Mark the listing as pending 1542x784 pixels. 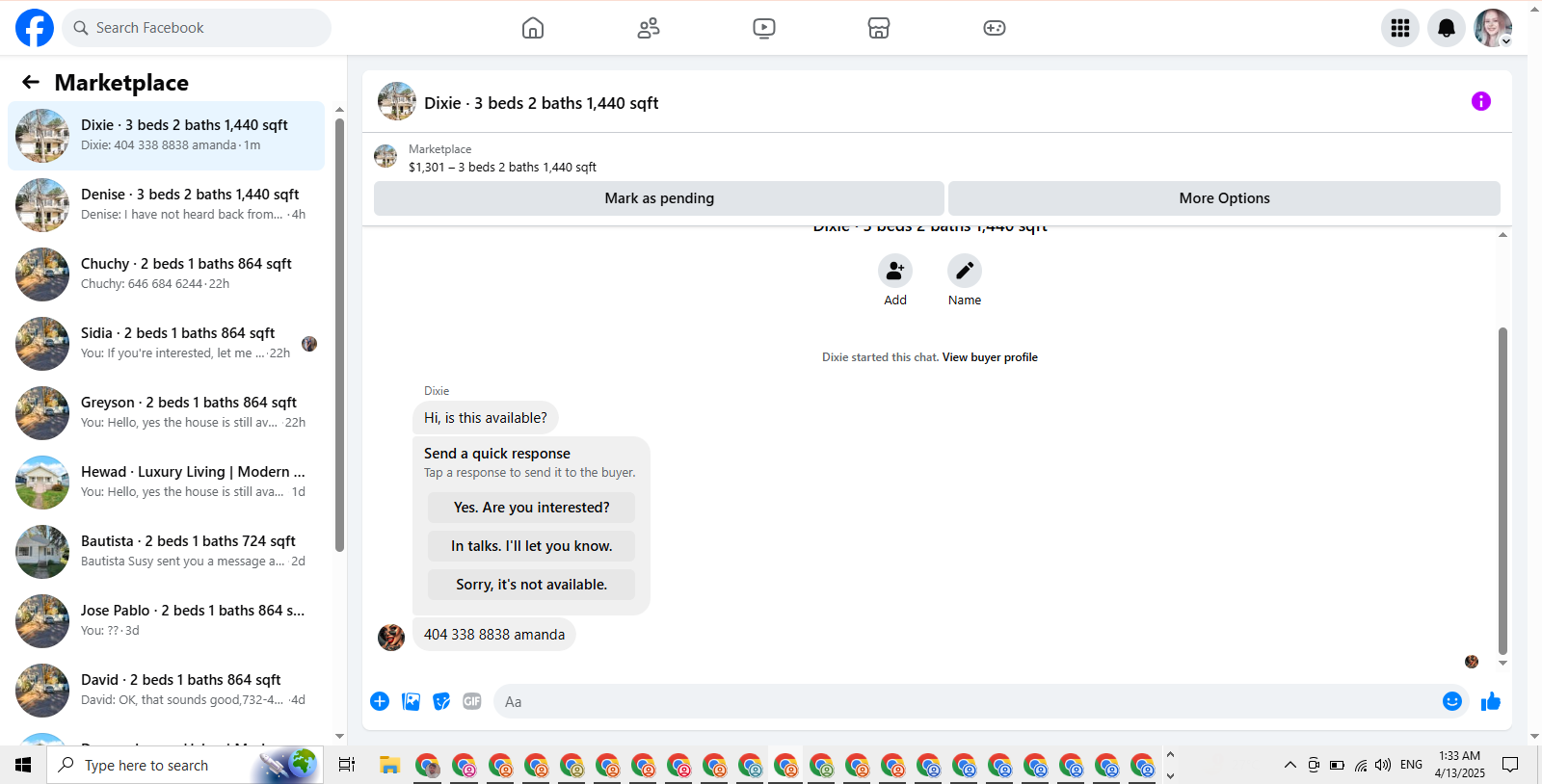point(659,198)
